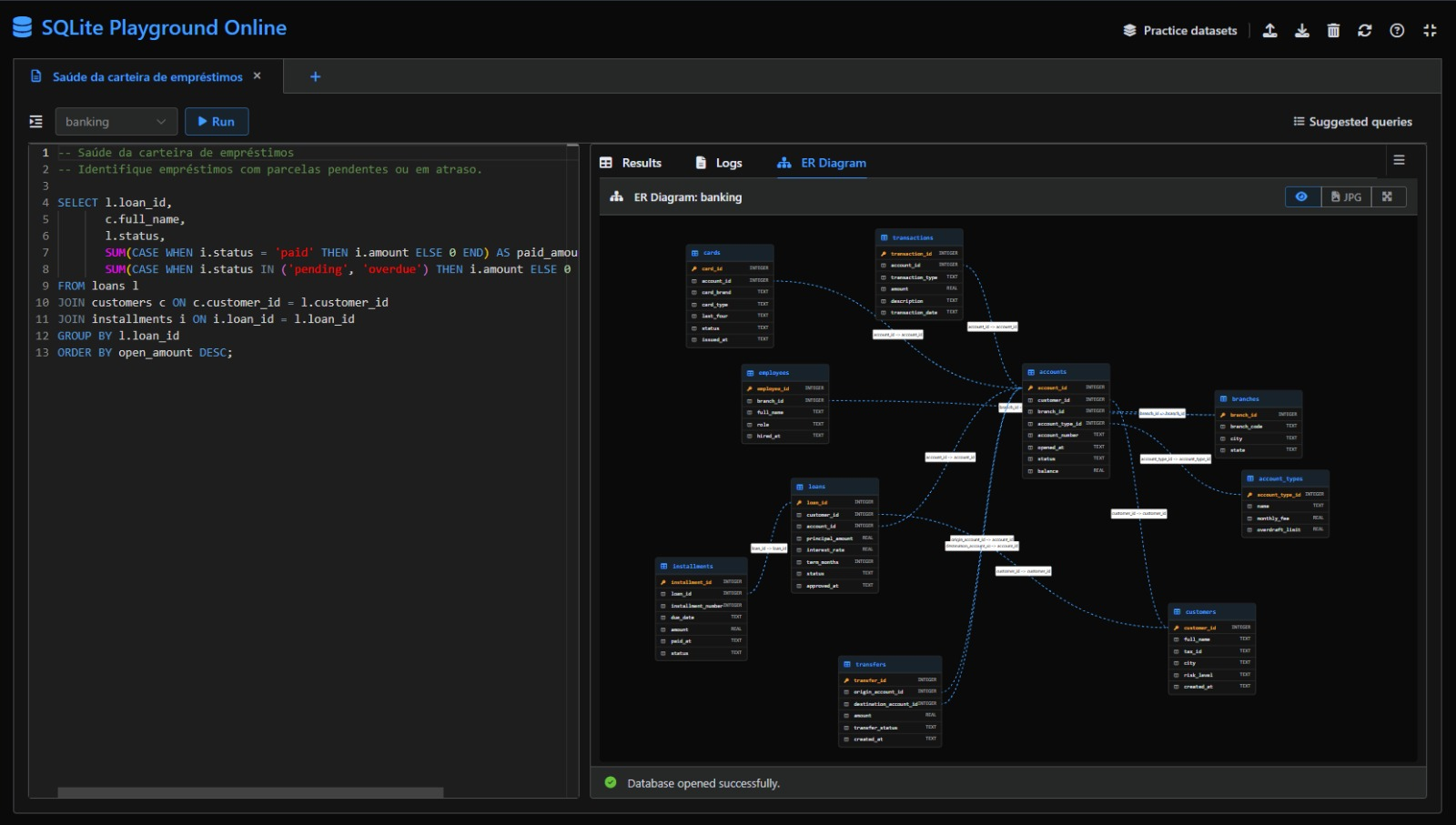Run the SQL query
The height and width of the screenshot is (825, 1456).
click(x=217, y=121)
